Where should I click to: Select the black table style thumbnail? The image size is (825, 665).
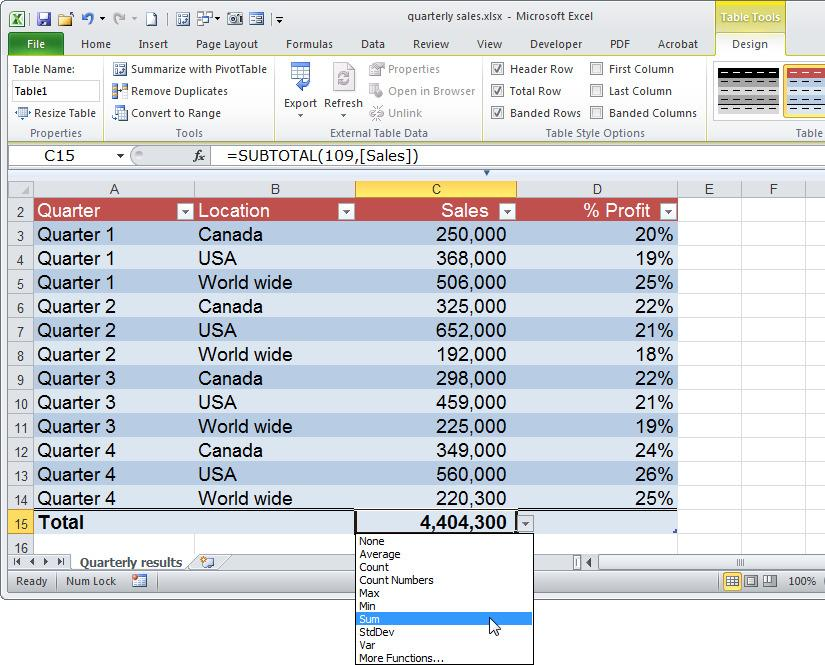point(748,90)
